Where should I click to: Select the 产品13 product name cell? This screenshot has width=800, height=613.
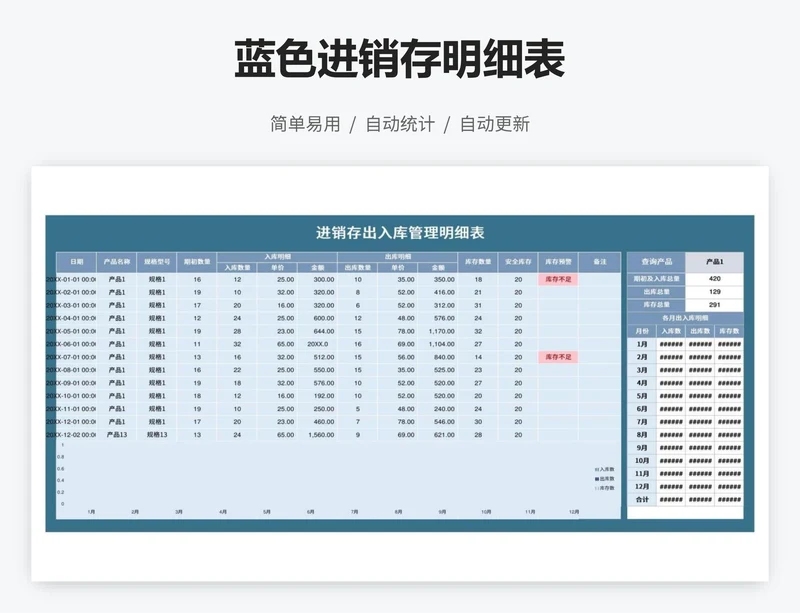pyautogui.click(x=117, y=435)
